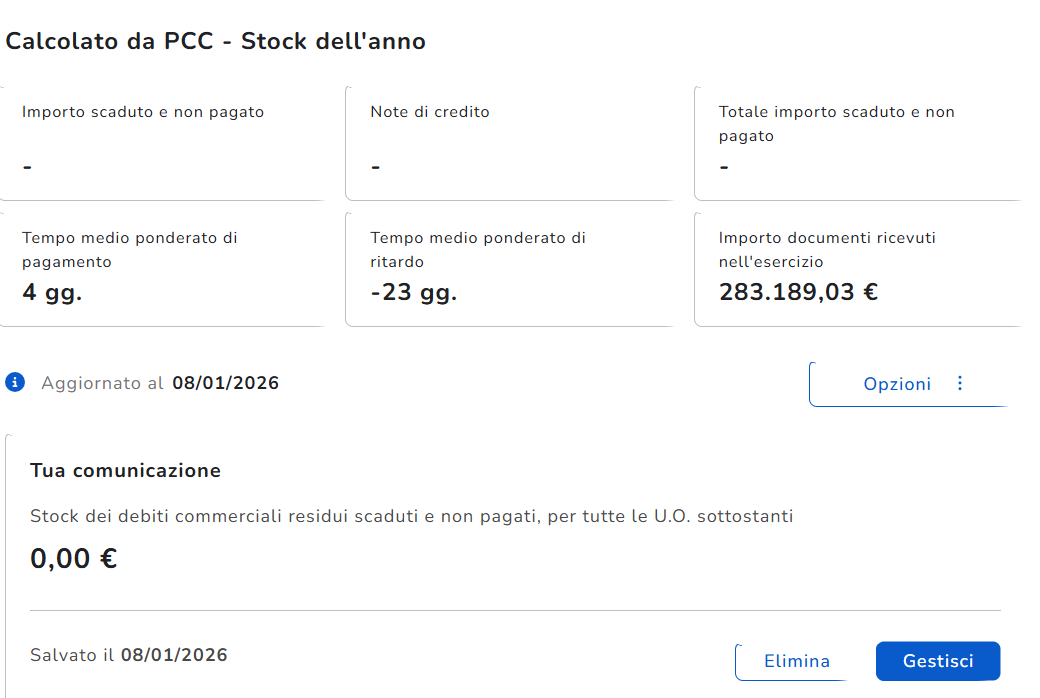Click the 0,00 € stock amount
The height and width of the screenshot is (698, 1040).
(74, 558)
